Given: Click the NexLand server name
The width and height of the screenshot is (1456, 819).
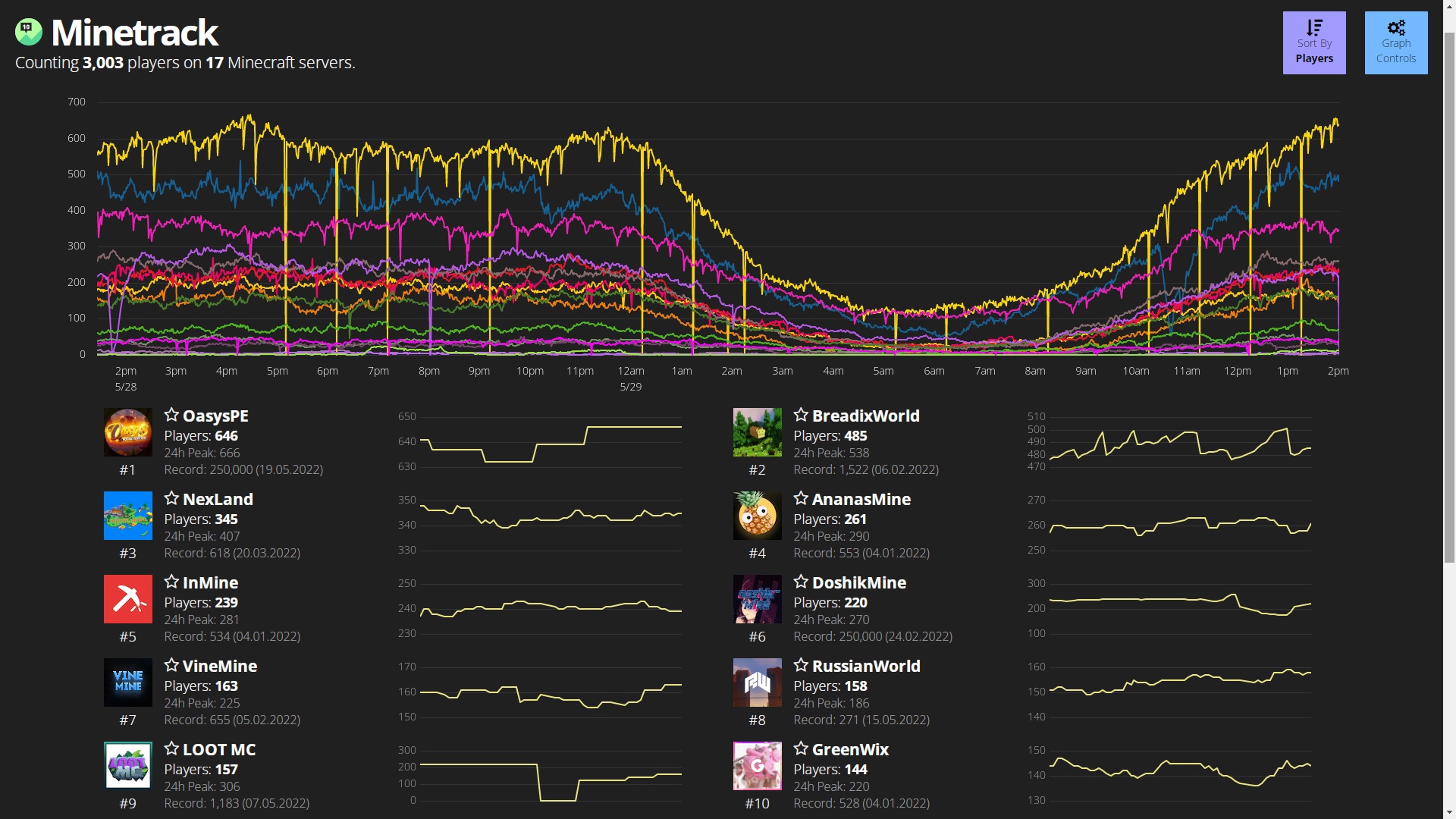Looking at the screenshot, I should point(218,499).
